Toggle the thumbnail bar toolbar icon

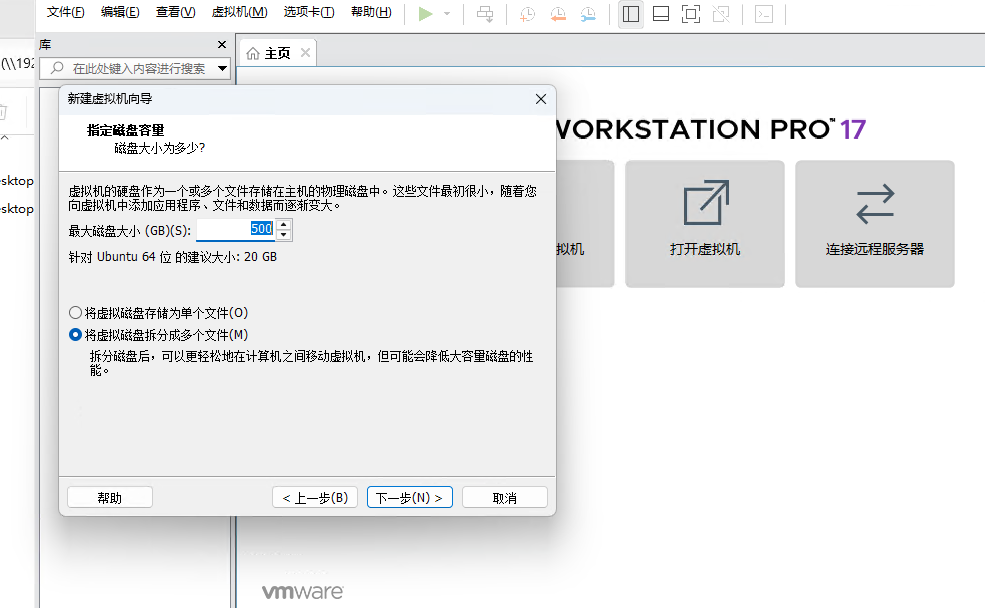tap(661, 14)
